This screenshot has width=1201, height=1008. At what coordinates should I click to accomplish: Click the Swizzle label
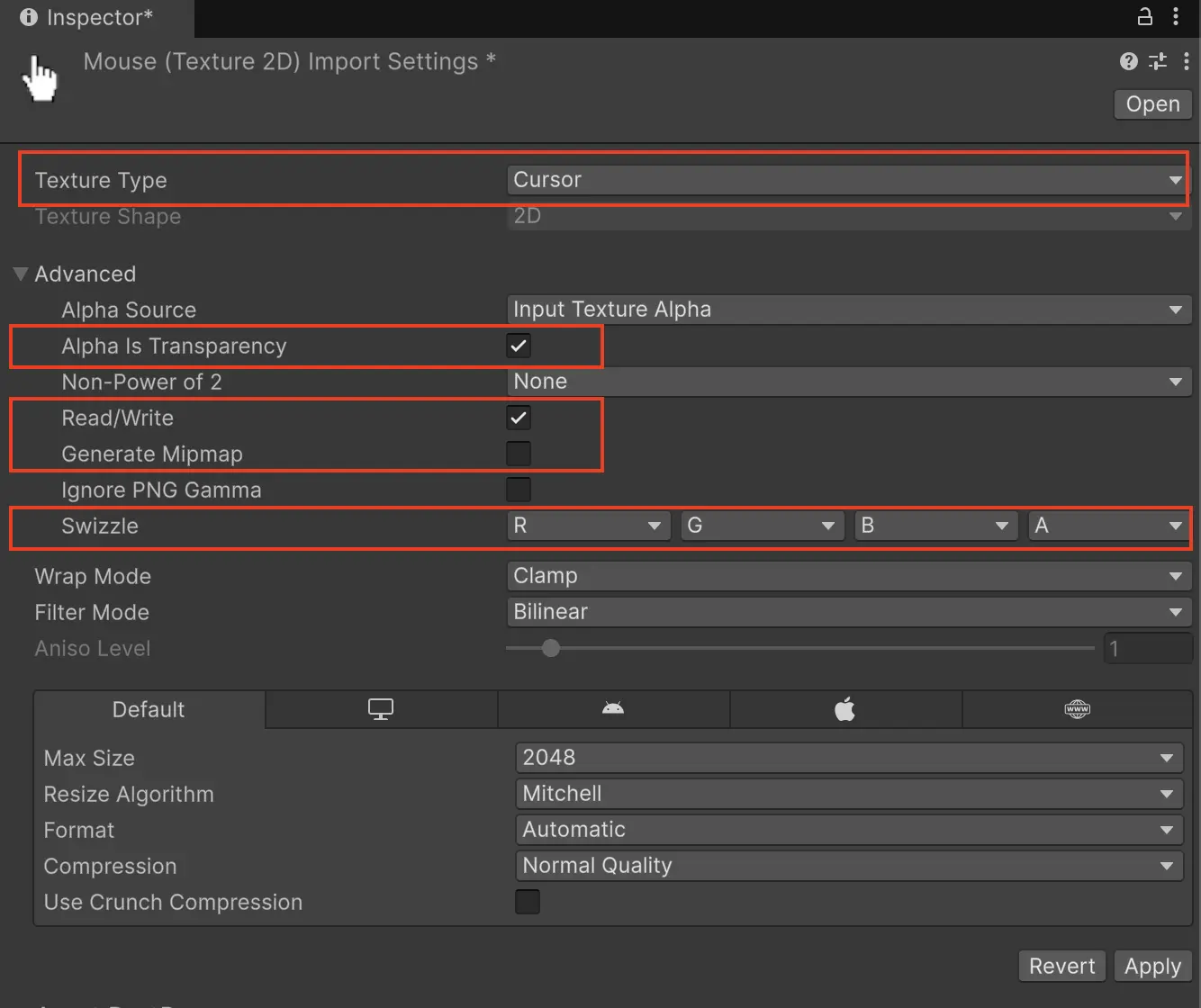coord(100,526)
